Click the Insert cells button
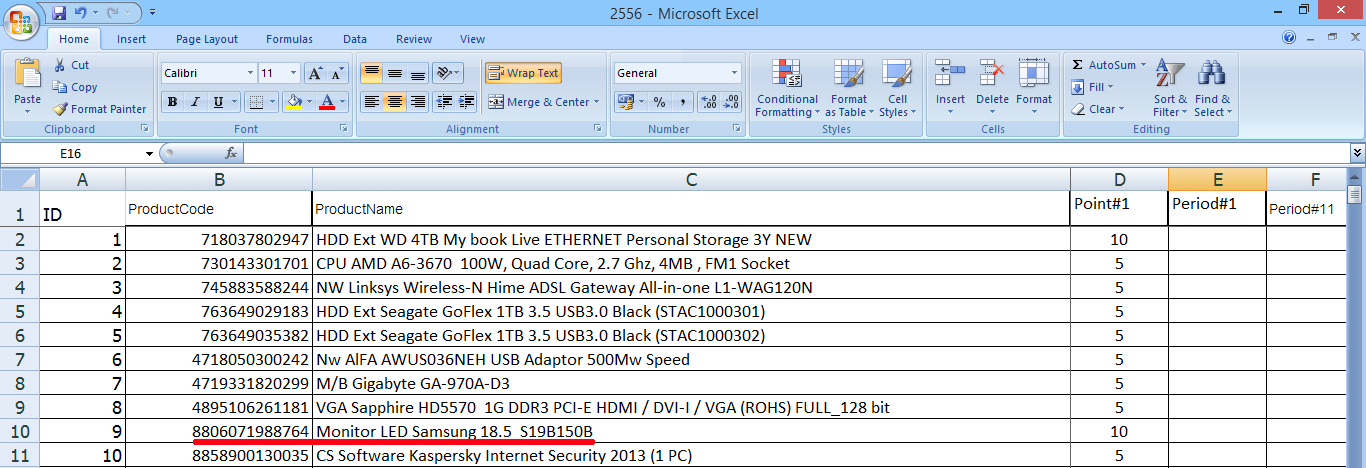The width and height of the screenshot is (1366, 468). [950, 88]
